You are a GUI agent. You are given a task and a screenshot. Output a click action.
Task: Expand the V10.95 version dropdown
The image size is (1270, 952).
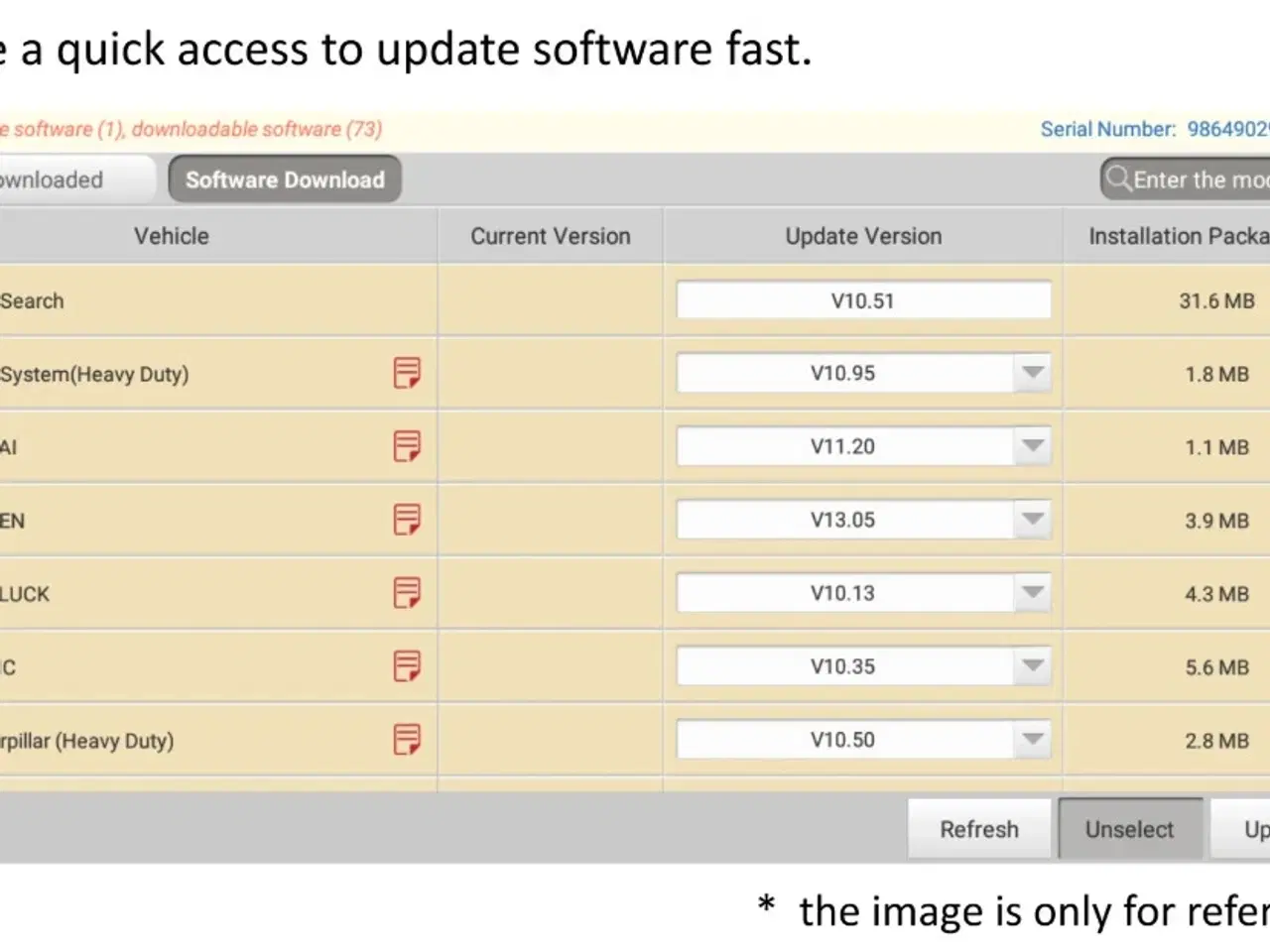(1032, 374)
